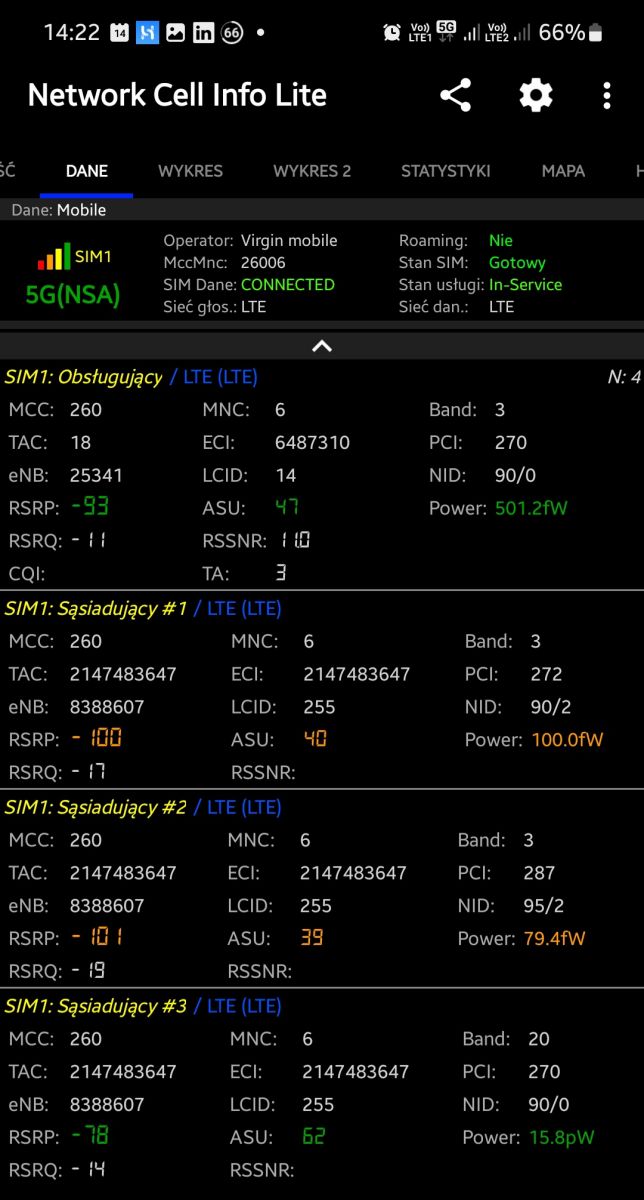This screenshot has height=1200, width=644.
Task: Tap serving cell ECI value 6487310
Action: click(x=312, y=442)
